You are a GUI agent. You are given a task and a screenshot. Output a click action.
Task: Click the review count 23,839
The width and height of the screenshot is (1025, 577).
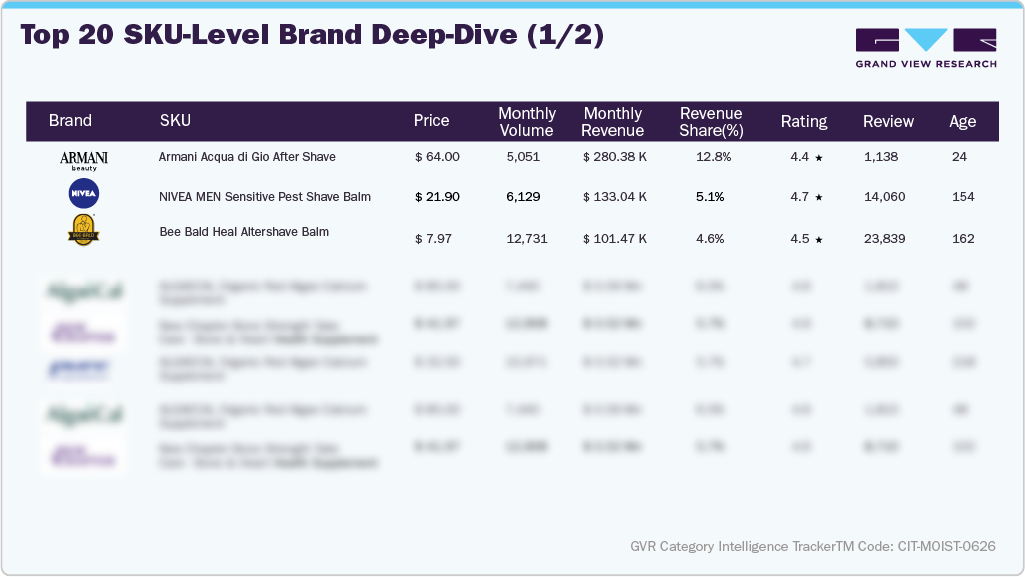click(x=884, y=239)
